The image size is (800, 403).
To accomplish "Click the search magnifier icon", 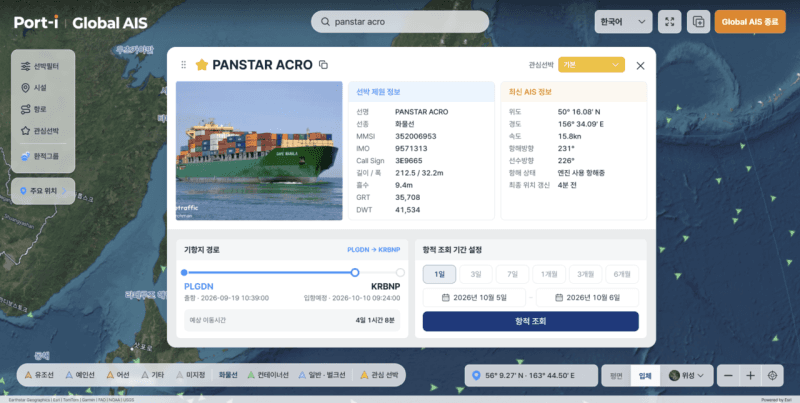I will [325, 22].
